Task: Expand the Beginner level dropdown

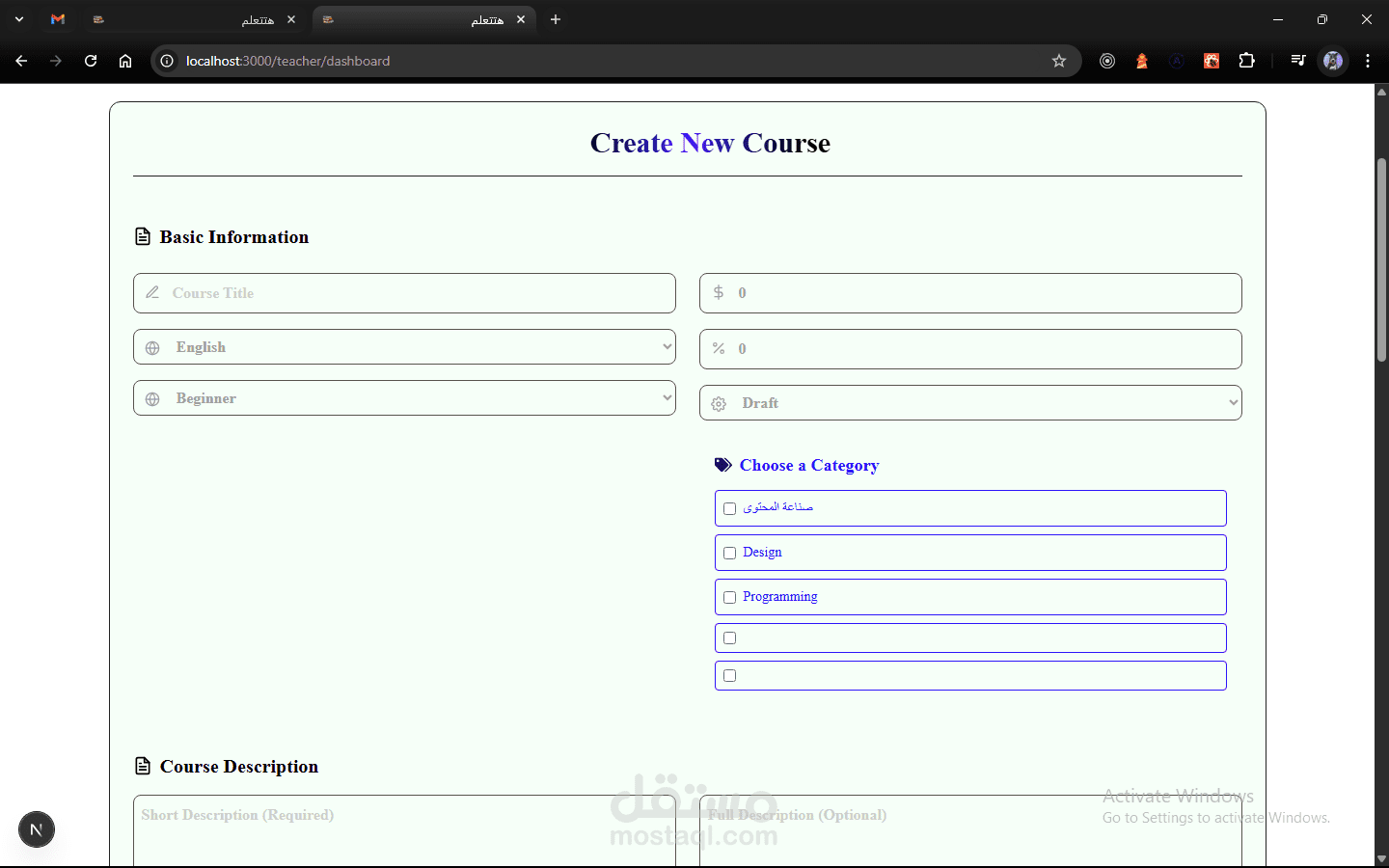Action: pos(404,398)
